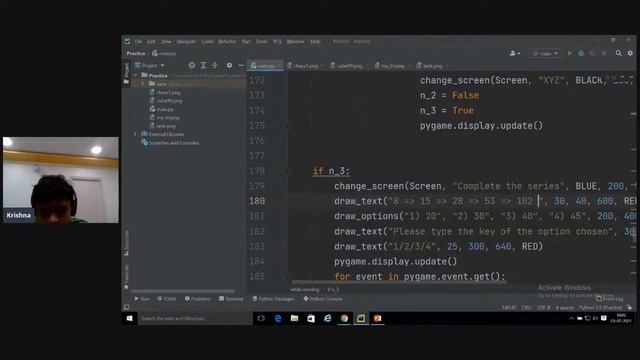Open the Code menu
The width and height of the screenshot is (640, 360).
(207, 42)
